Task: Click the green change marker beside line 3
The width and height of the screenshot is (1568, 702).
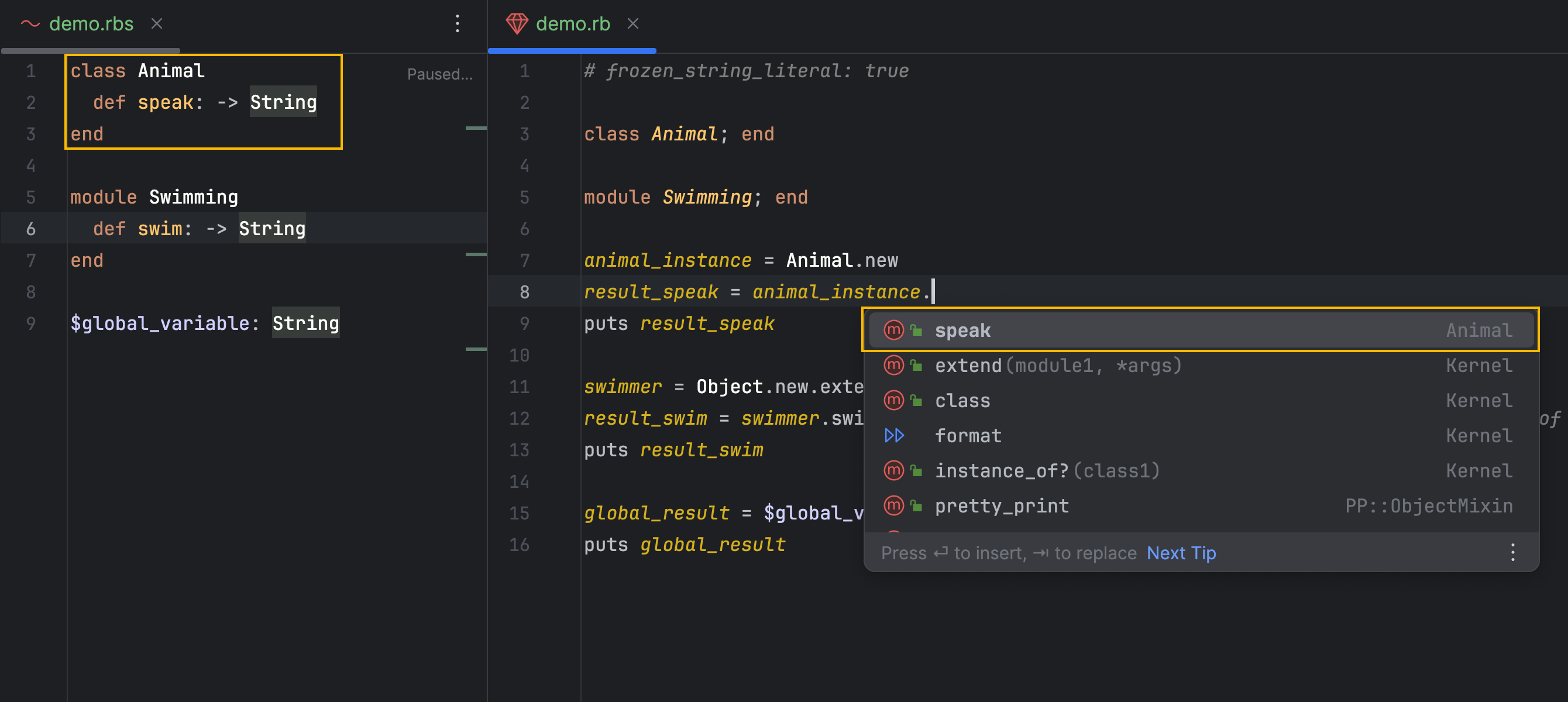Action: 476,128
